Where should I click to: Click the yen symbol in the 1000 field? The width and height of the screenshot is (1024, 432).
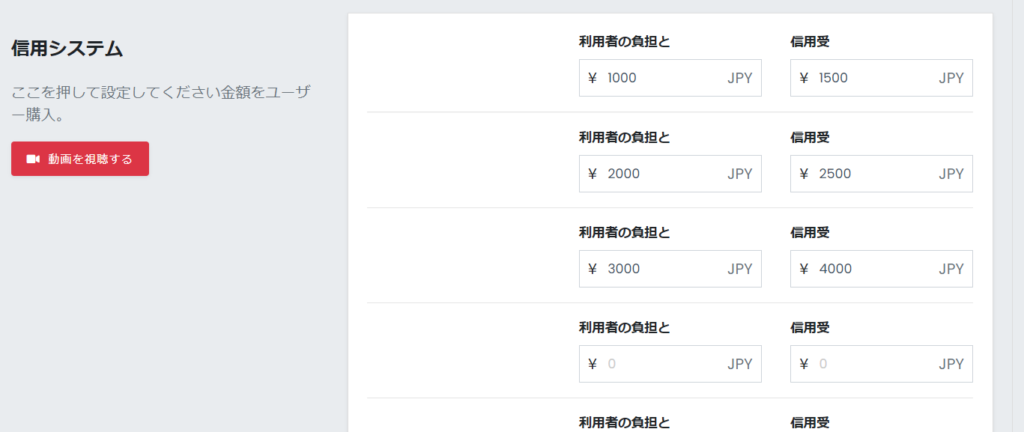[593, 78]
